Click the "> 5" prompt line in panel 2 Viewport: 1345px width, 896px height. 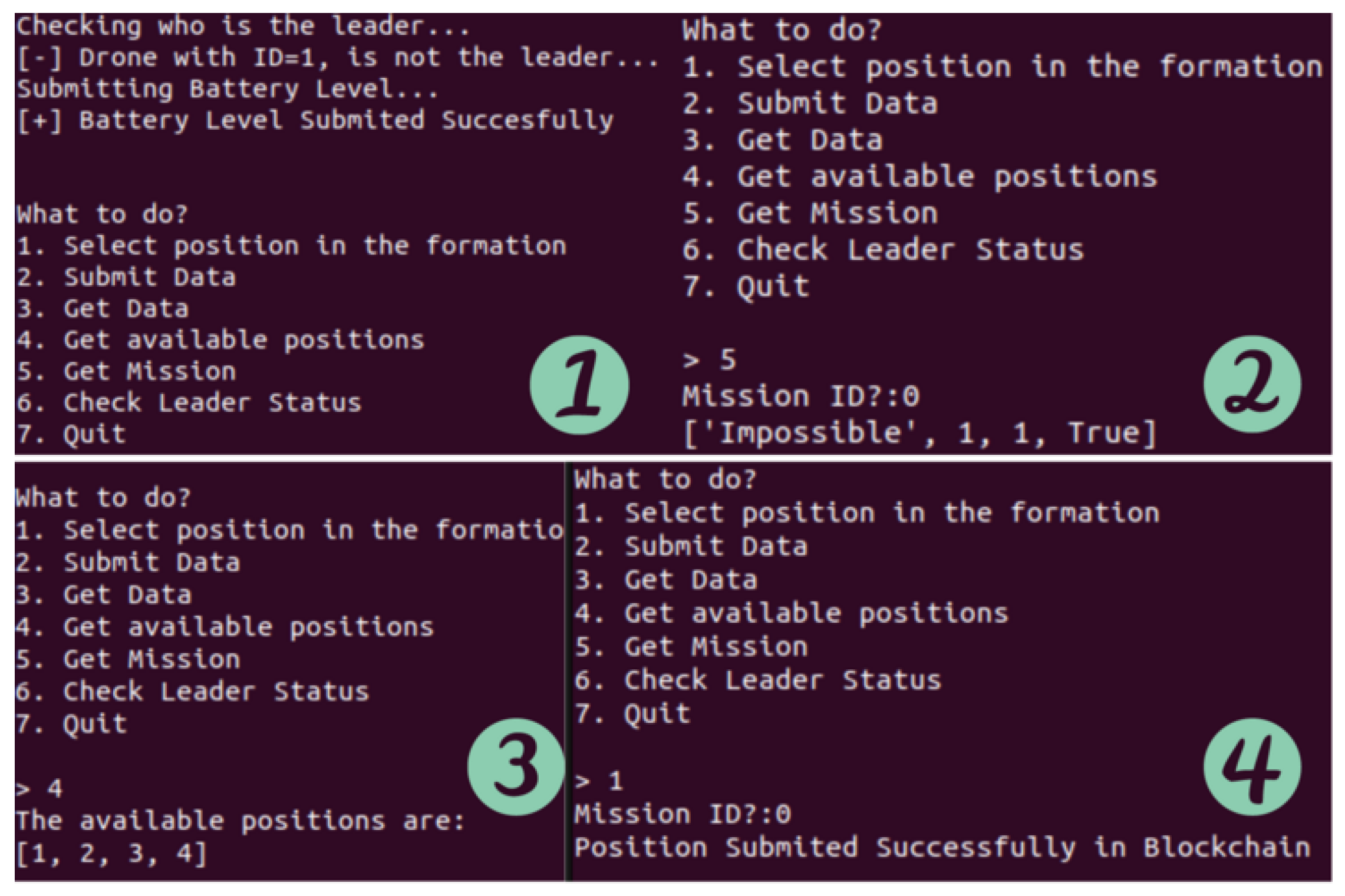click(x=710, y=359)
